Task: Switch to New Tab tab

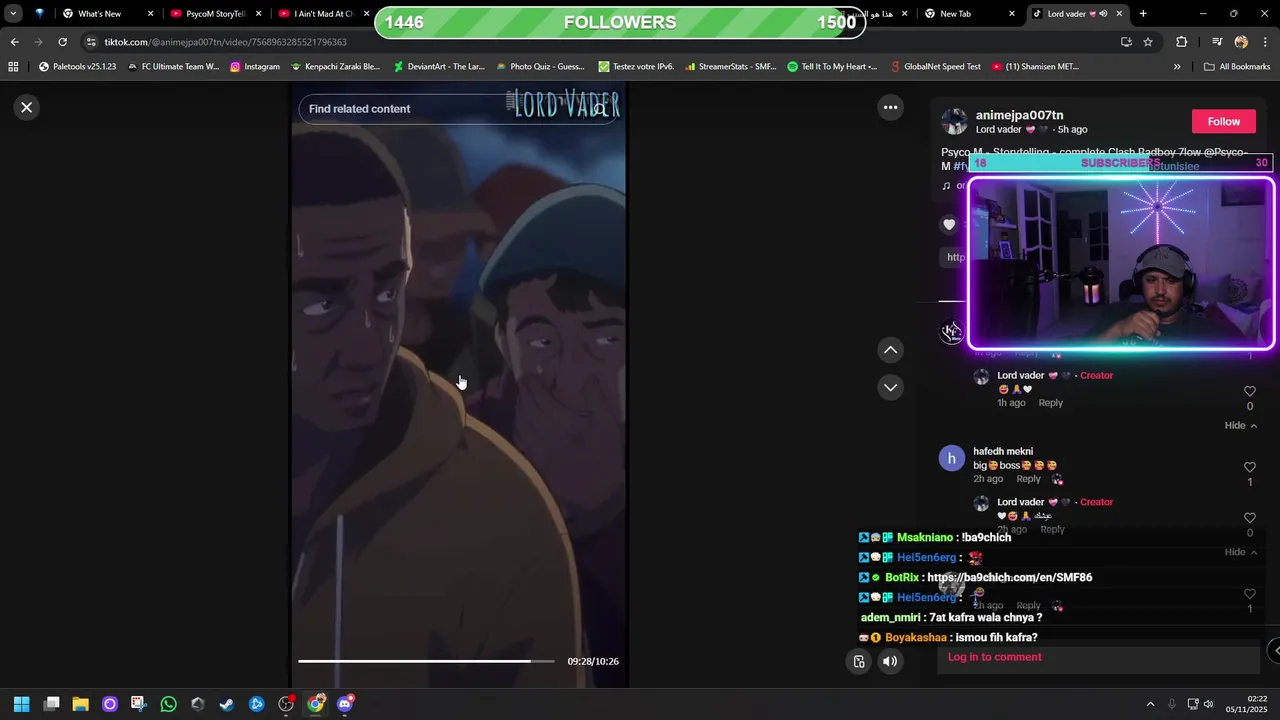Action: coord(966,14)
